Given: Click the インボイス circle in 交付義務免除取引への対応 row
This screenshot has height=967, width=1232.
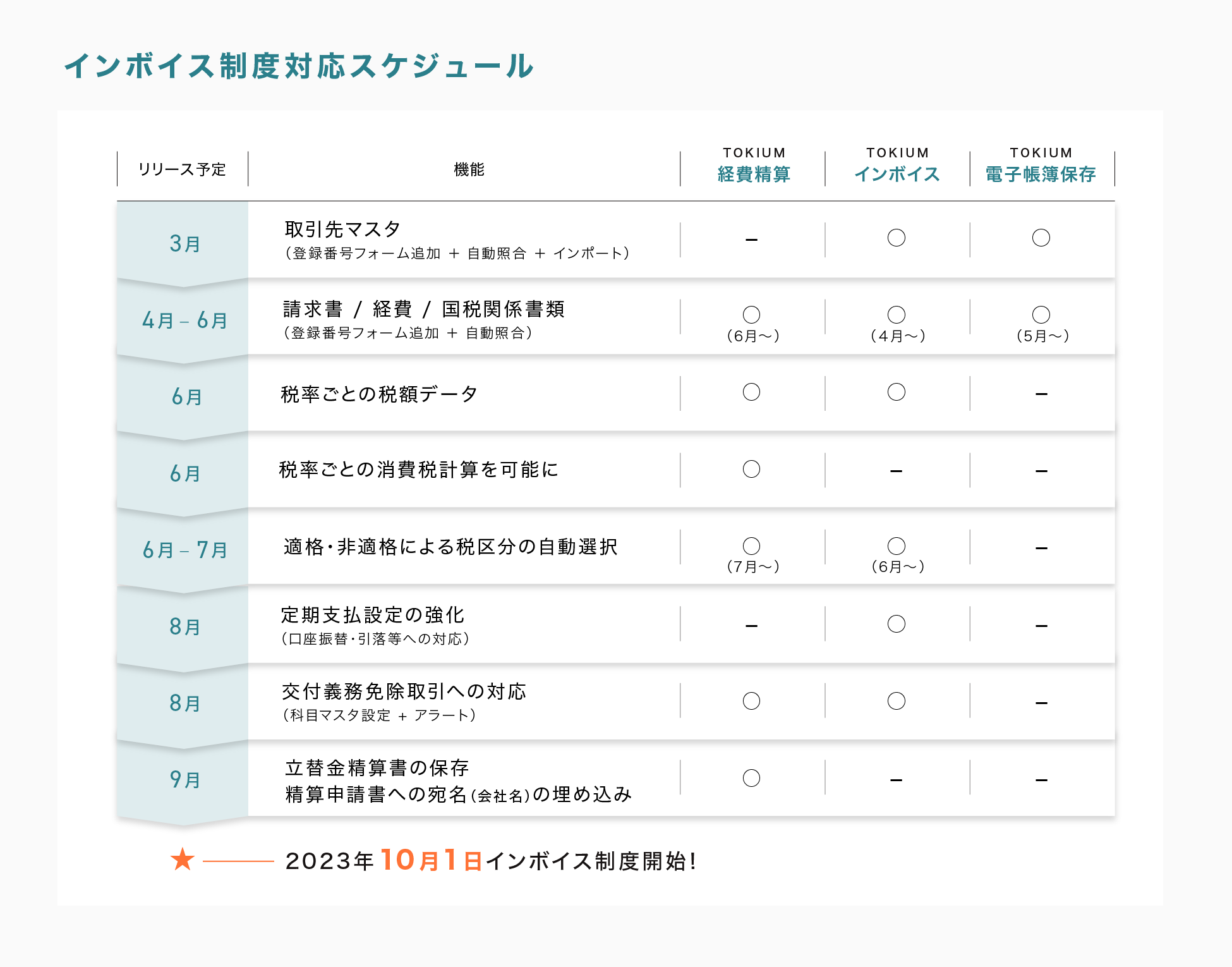Looking at the screenshot, I should click(896, 701).
